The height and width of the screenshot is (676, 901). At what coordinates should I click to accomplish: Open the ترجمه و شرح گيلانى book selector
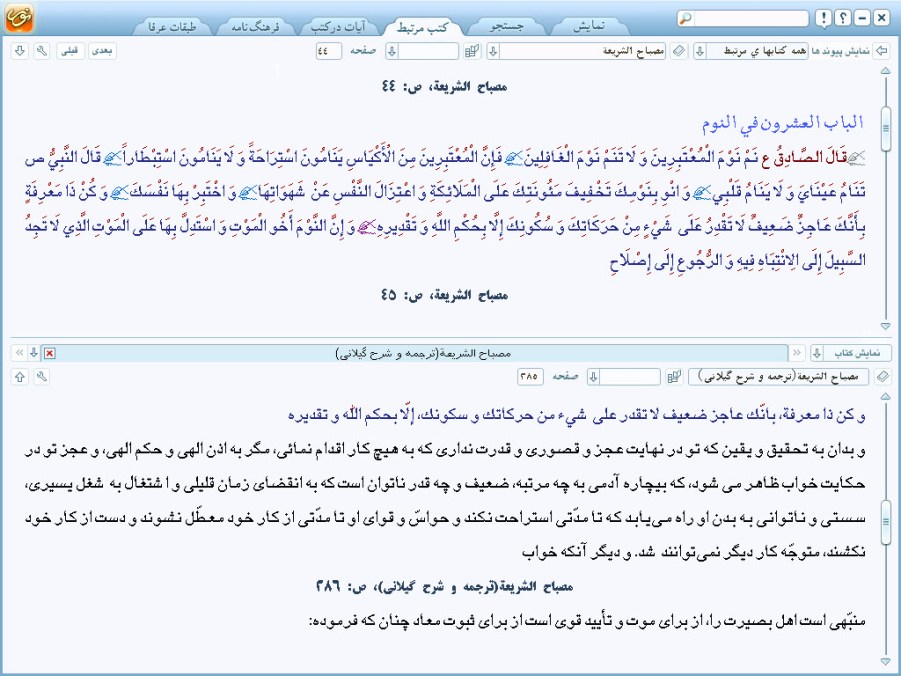(778, 377)
